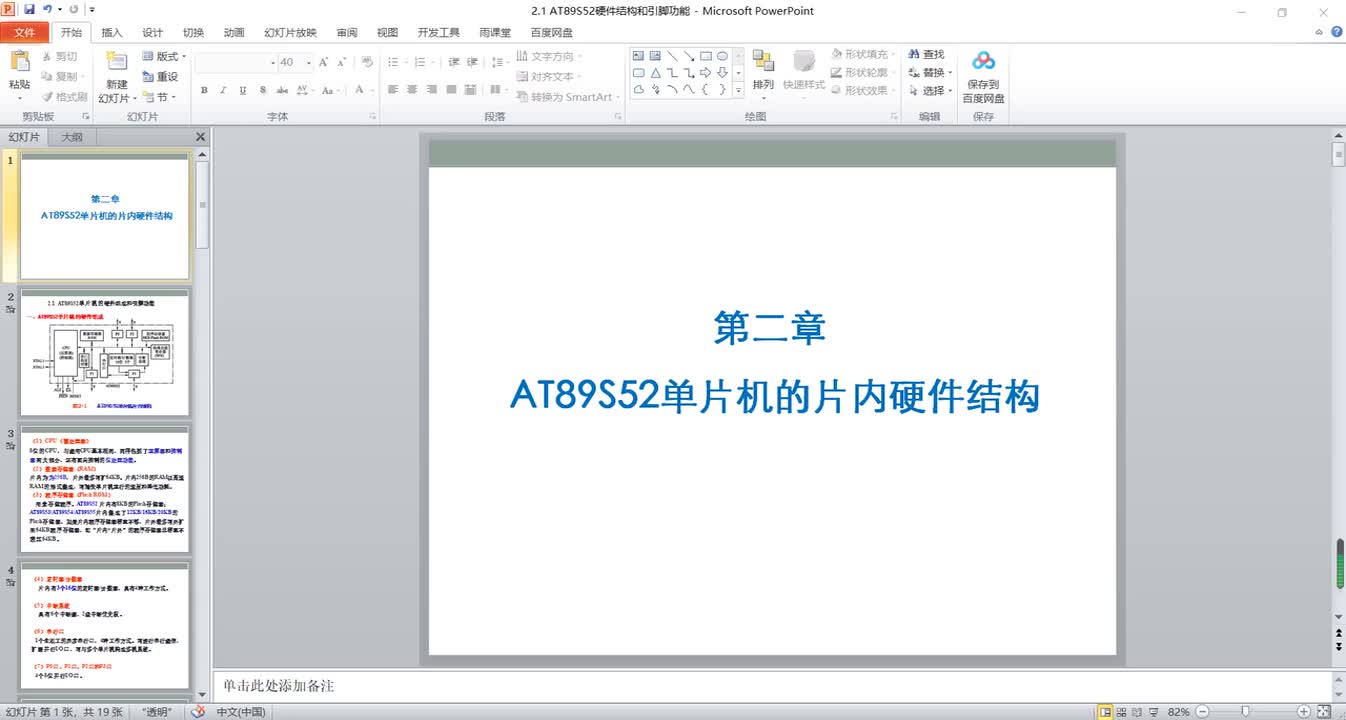Viewport: 1346px width, 720px height.
Task: Click the decrease indent icon
Action: pos(454,62)
